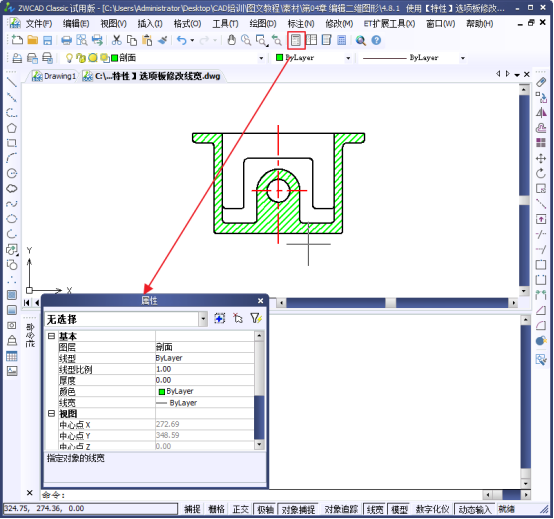Toggle the 栅格 grid mode
554x519 pixels.
(x=216, y=509)
